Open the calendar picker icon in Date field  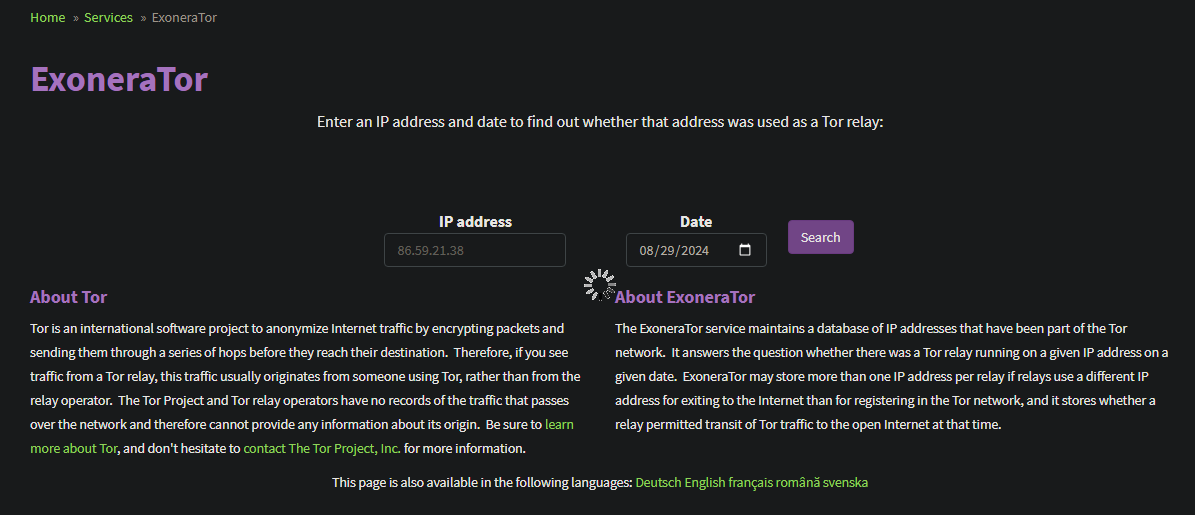click(x=745, y=250)
